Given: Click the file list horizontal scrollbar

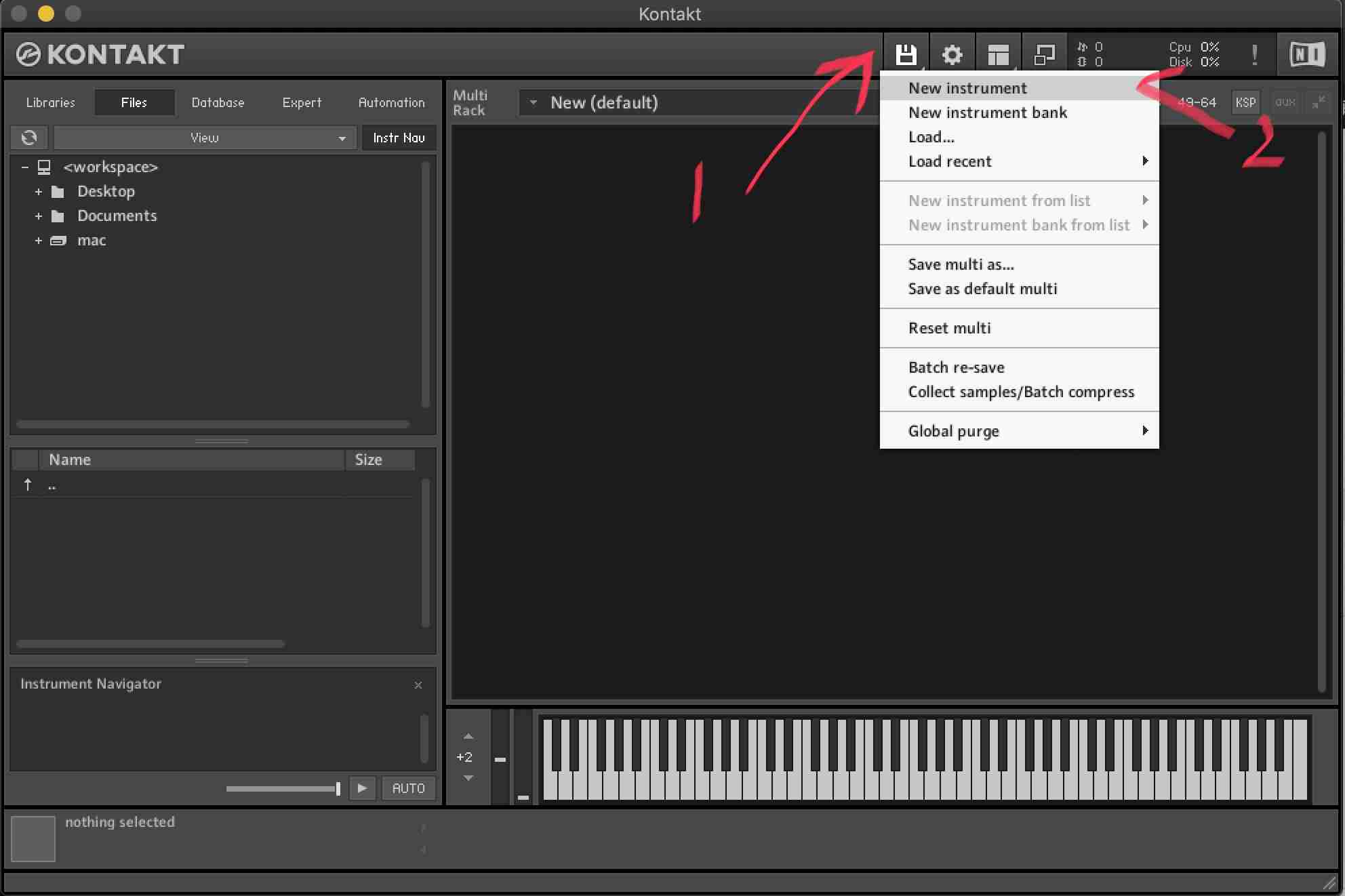Looking at the screenshot, I should tap(150, 643).
